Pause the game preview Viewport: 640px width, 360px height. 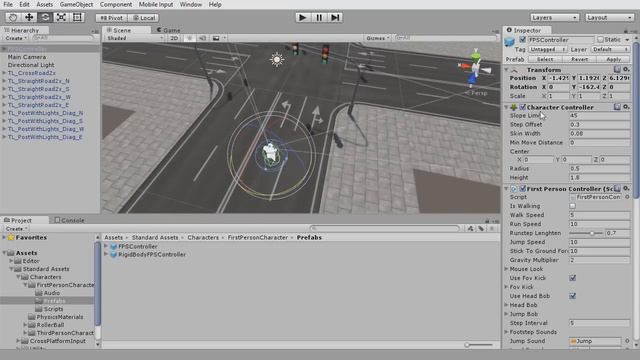[319, 18]
